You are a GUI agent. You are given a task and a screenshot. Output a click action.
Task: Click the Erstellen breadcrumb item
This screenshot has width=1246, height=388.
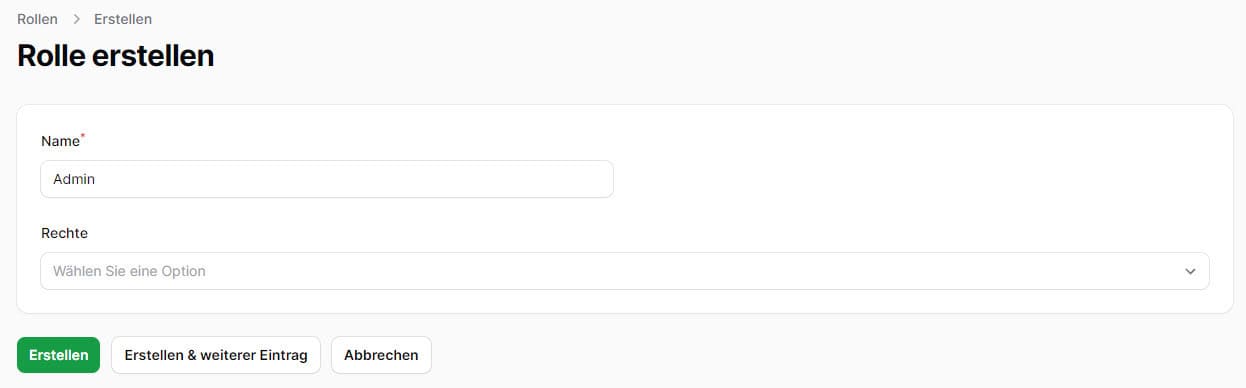pos(123,19)
